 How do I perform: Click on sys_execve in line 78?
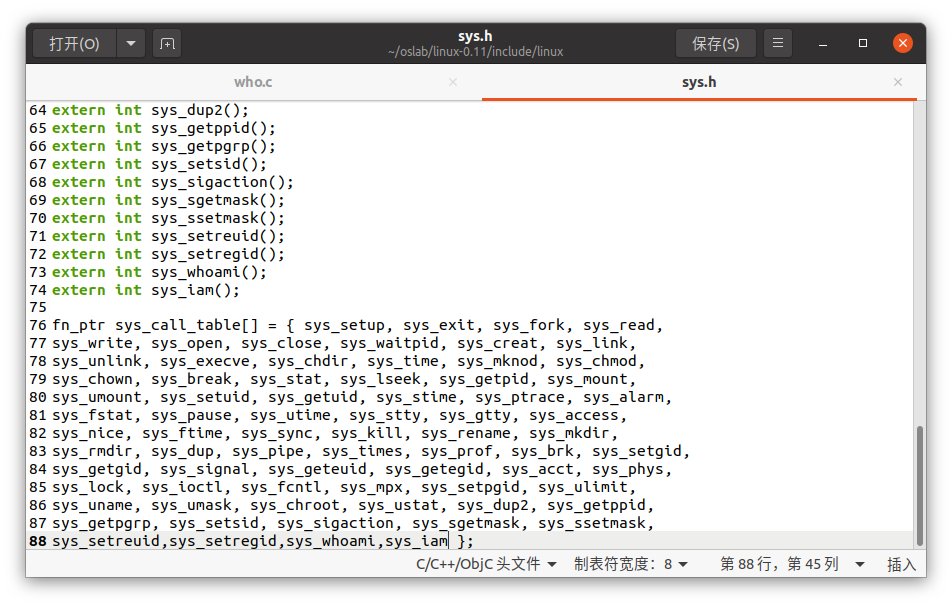tap(205, 362)
